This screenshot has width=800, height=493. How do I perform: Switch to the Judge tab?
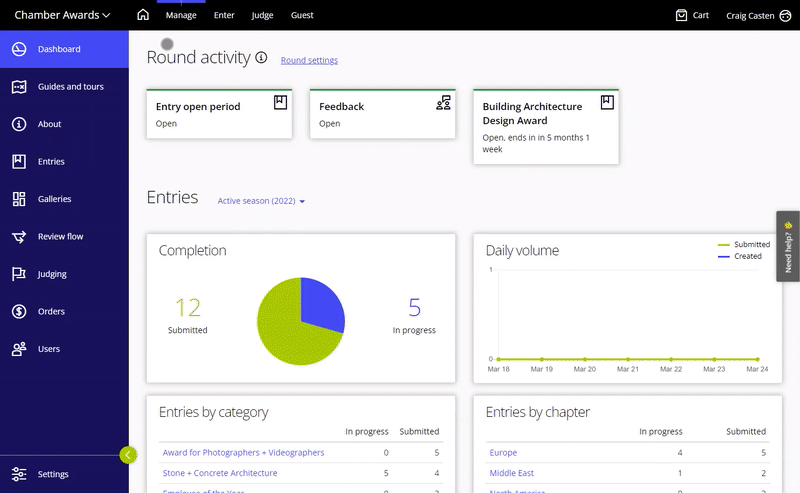click(262, 15)
